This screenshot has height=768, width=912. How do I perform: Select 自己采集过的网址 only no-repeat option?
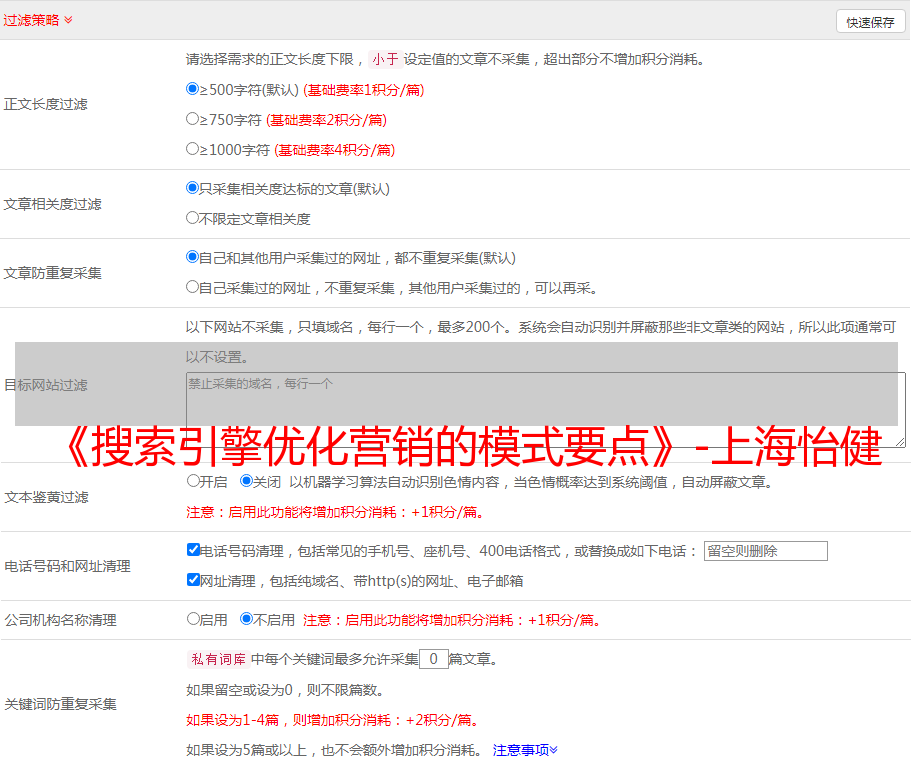[193, 287]
